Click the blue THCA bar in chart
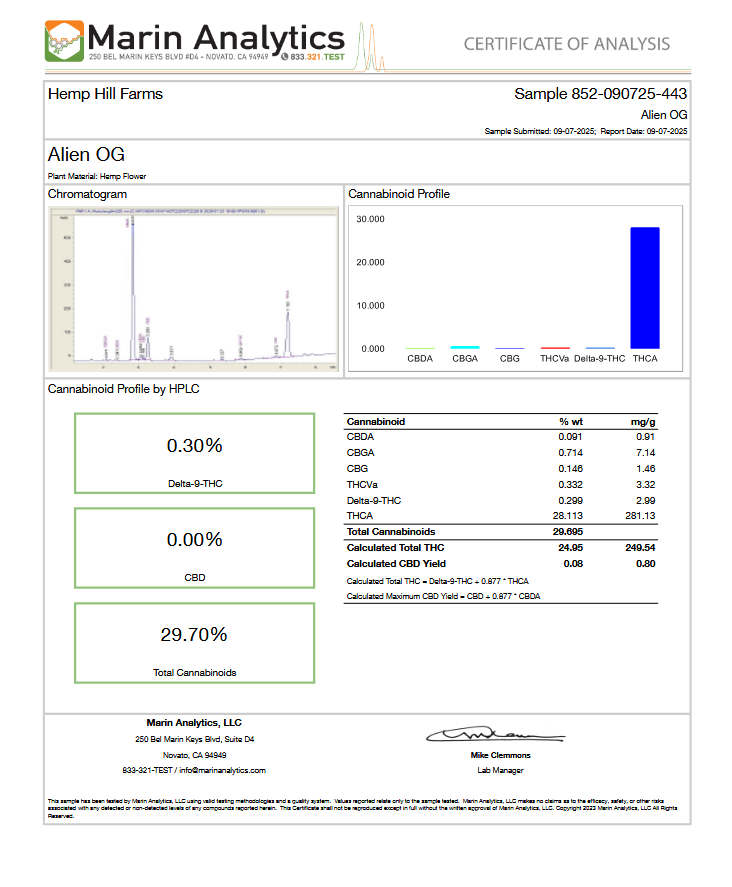Image resolution: width=732 pixels, height=887 pixels. [x=644, y=288]
